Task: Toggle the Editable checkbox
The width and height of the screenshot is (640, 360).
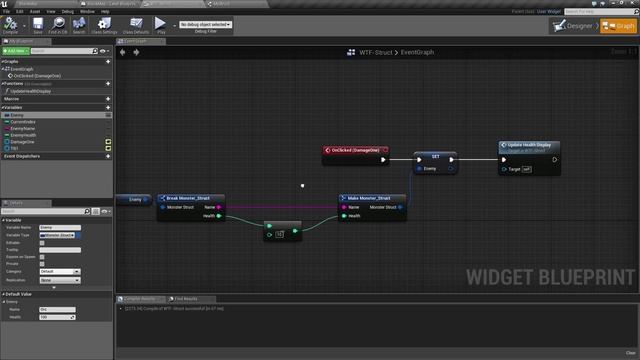Action: pyautogui.click(x=42, y=243)
